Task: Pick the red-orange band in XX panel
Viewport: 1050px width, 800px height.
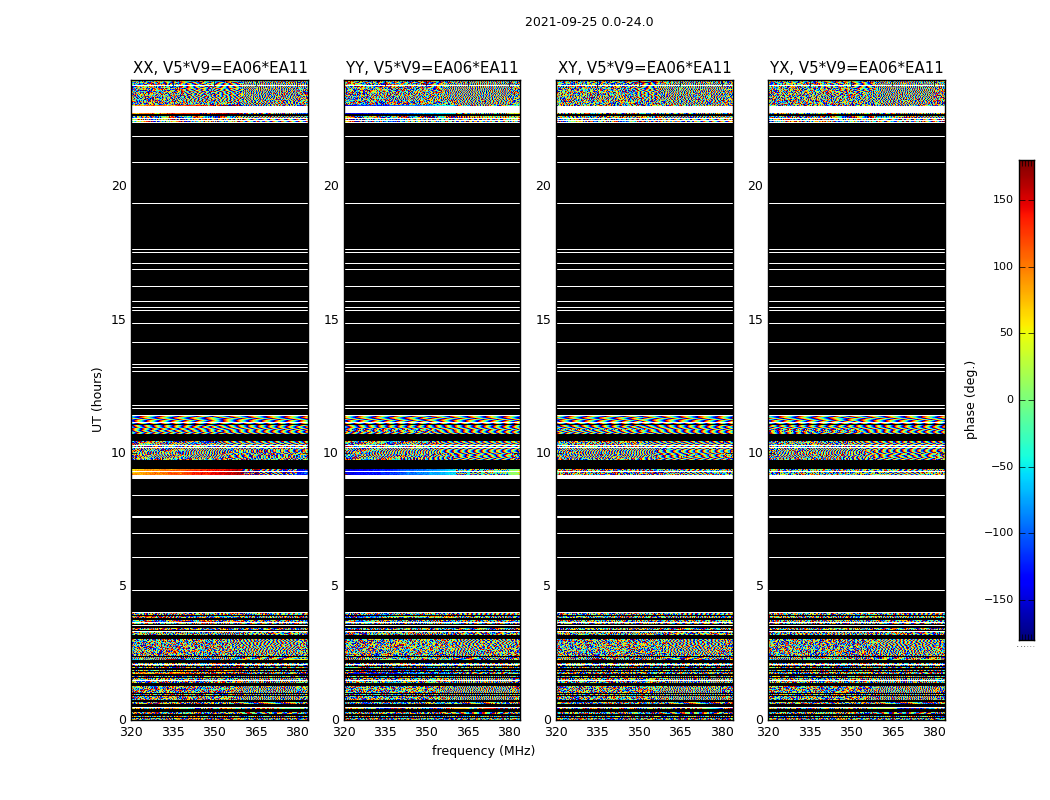Action: (190, 471)
